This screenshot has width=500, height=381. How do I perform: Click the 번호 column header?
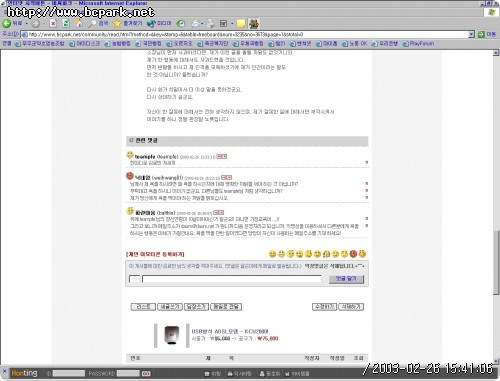tap(135, 358)
